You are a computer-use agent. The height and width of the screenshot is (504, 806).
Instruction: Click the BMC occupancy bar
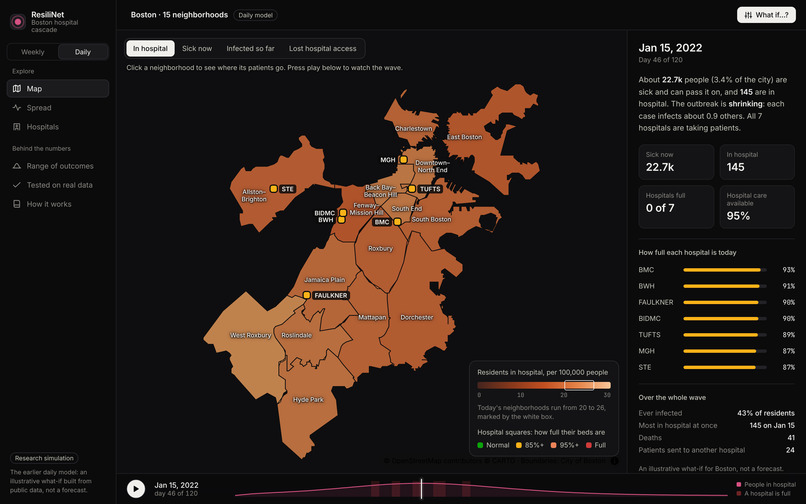pyautogui.click(x=725, y=269)
